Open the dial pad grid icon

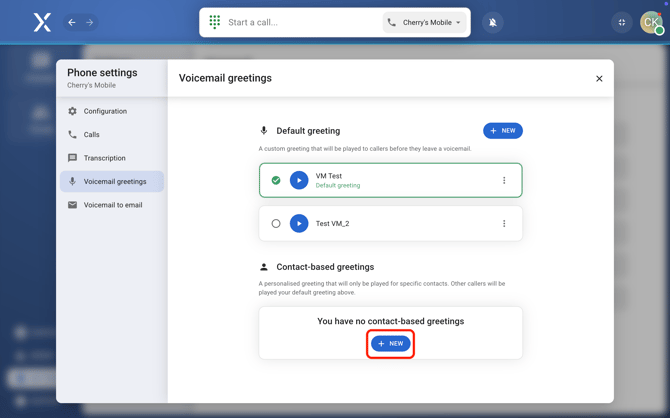coord(215,22)
